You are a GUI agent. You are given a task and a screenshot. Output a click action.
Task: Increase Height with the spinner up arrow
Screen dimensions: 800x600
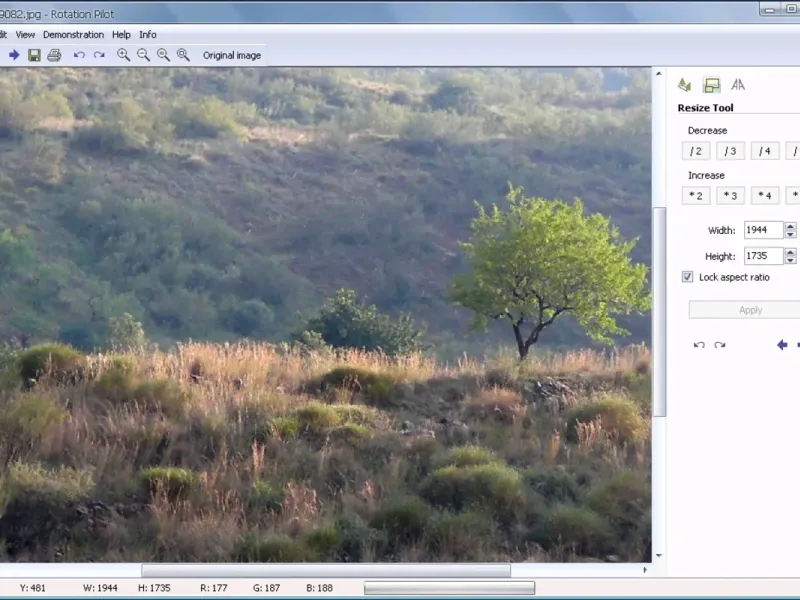click(790, 252)
